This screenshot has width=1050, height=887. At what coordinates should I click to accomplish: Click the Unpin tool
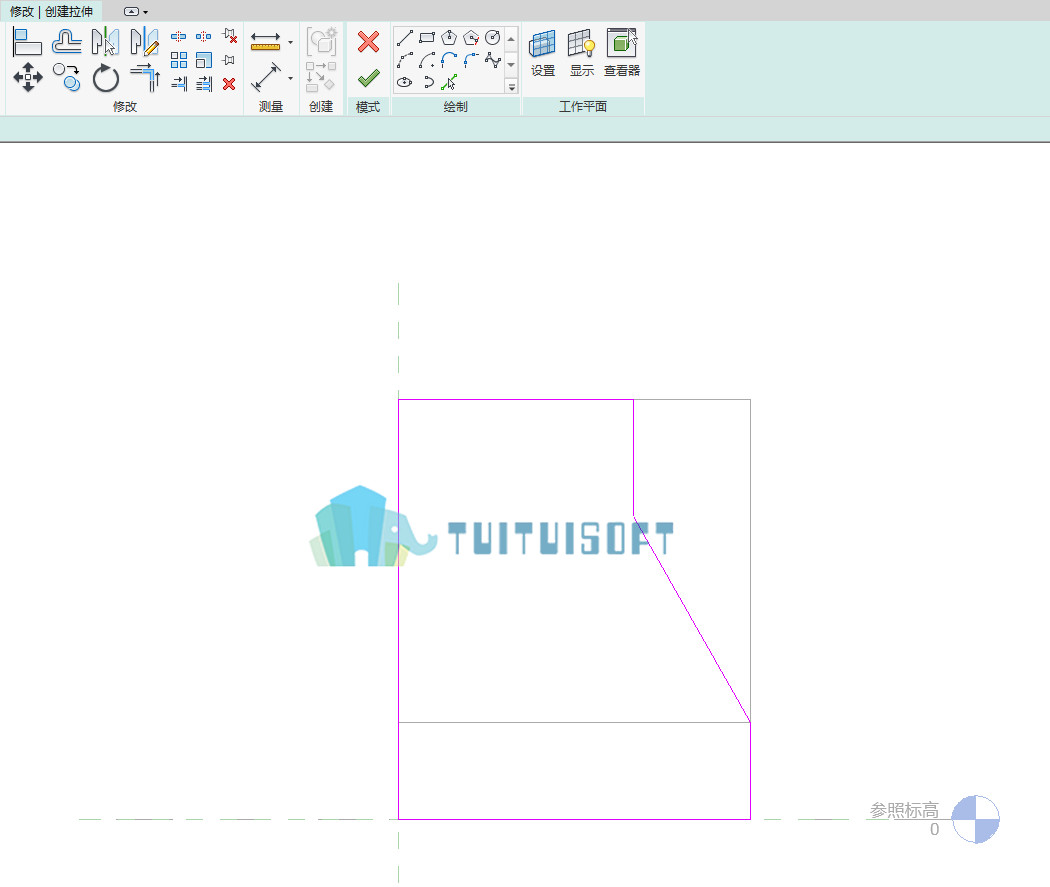pyautogui.click(x=230, y=36)
